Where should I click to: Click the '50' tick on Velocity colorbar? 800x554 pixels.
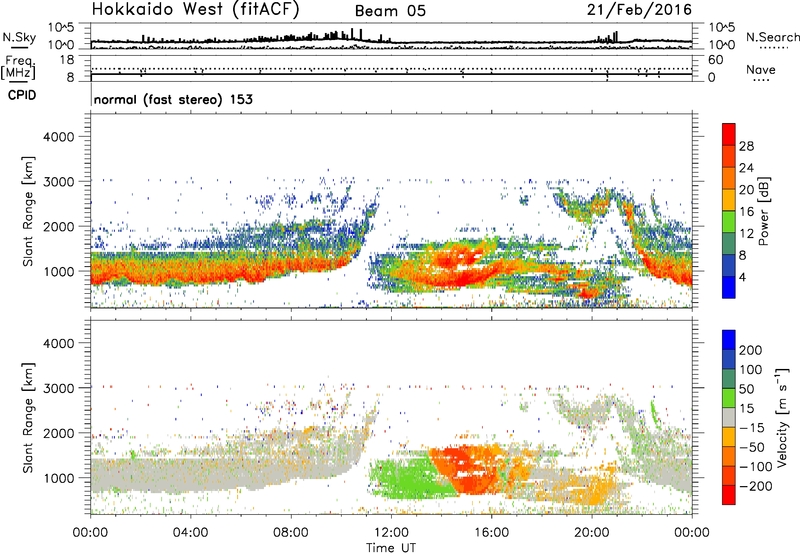coord(746,389)
